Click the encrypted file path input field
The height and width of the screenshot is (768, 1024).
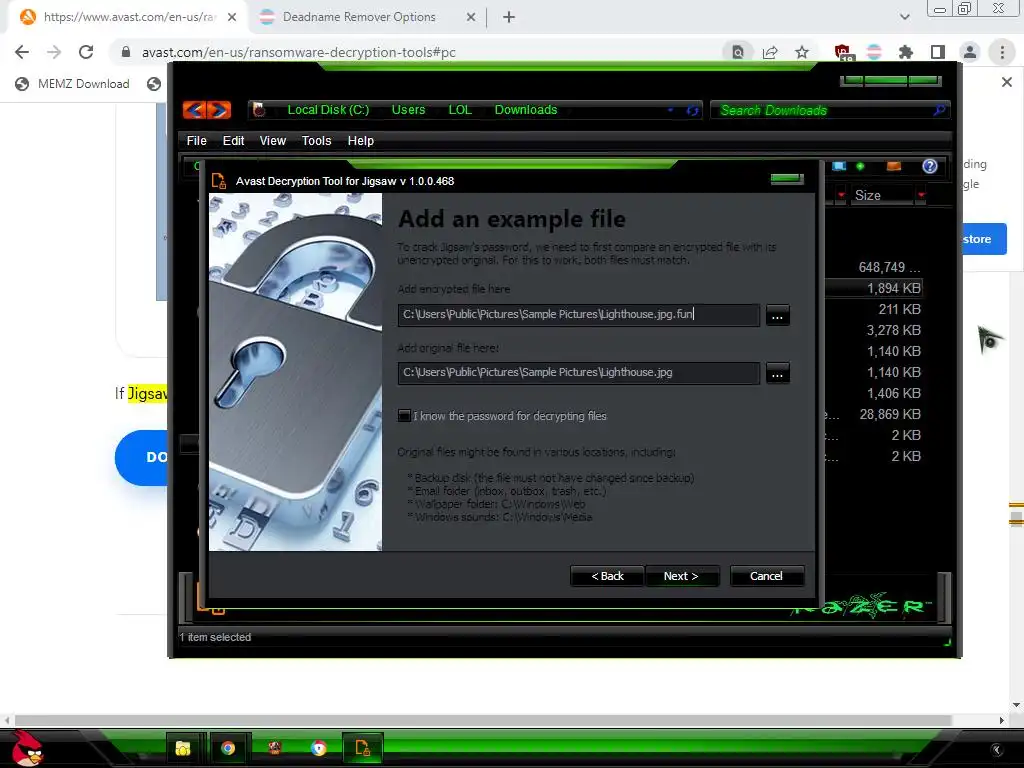579,315
